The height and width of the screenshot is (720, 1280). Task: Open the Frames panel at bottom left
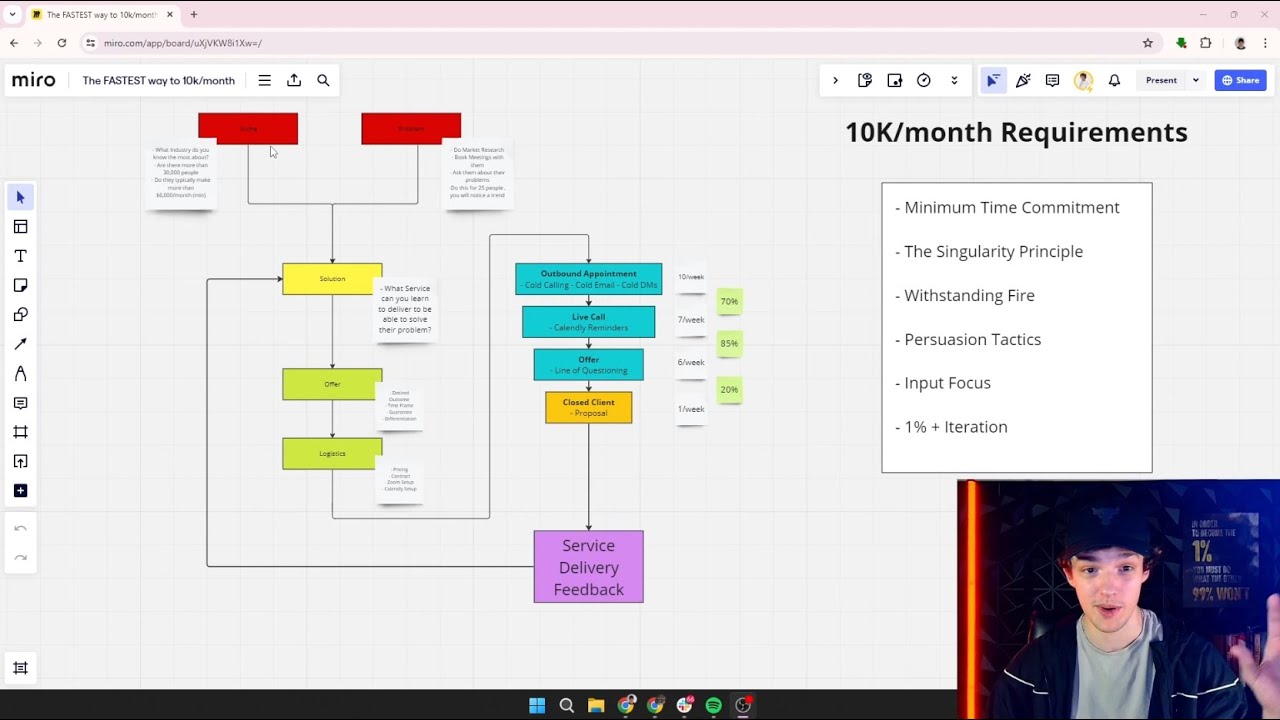(x=20, y=668)
